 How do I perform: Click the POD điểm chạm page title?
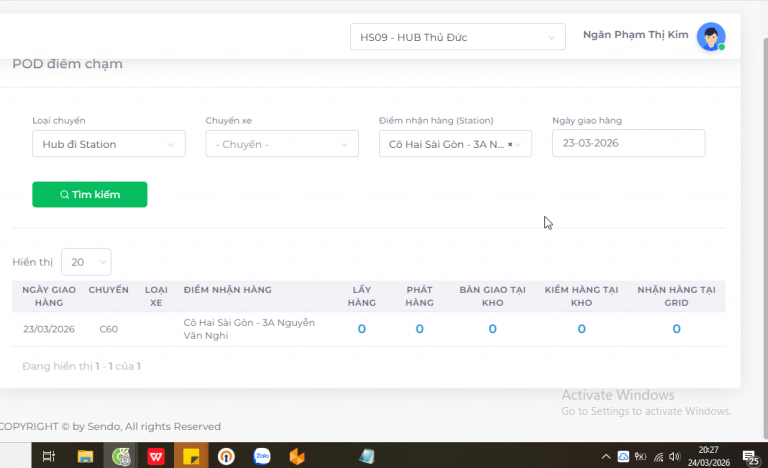(67, 64)
